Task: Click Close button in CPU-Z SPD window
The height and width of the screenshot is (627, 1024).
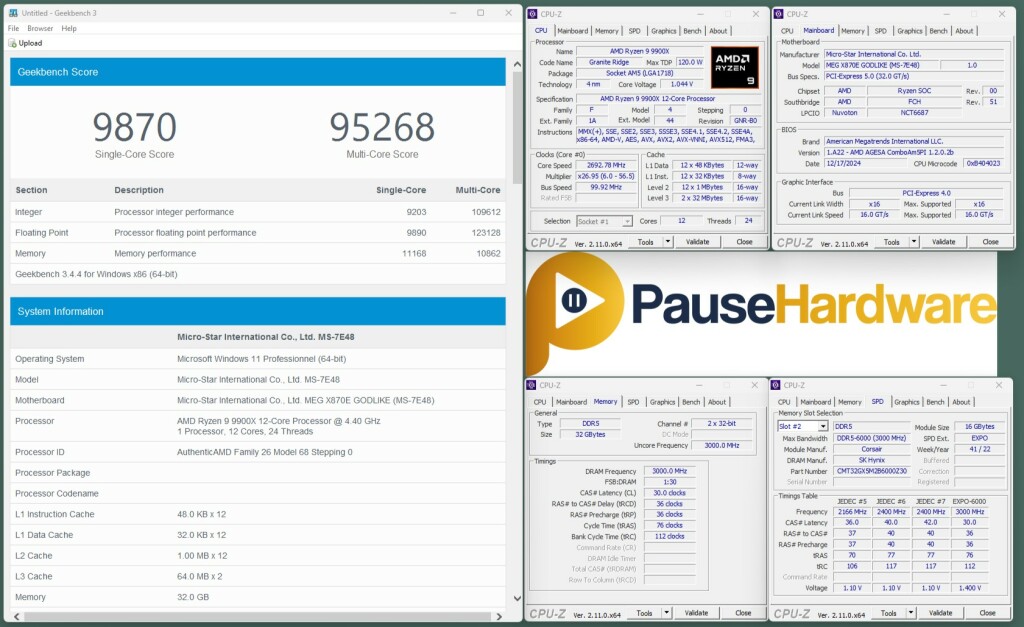Action: tap(987, 613)
